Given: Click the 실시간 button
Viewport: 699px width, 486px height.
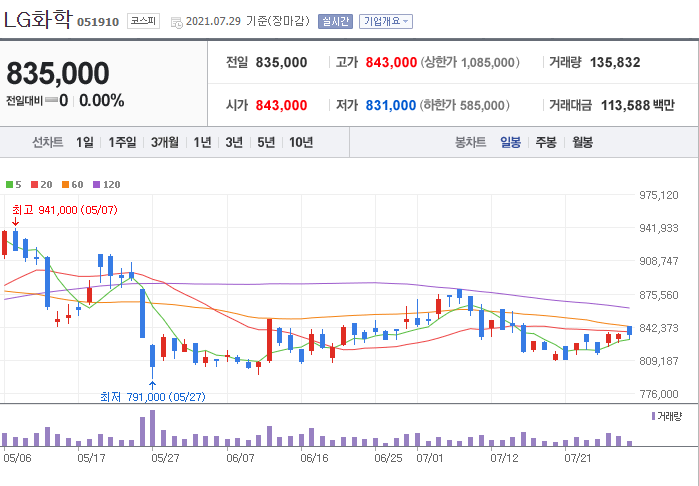Looking at the screenshot, I should (335, 21).
